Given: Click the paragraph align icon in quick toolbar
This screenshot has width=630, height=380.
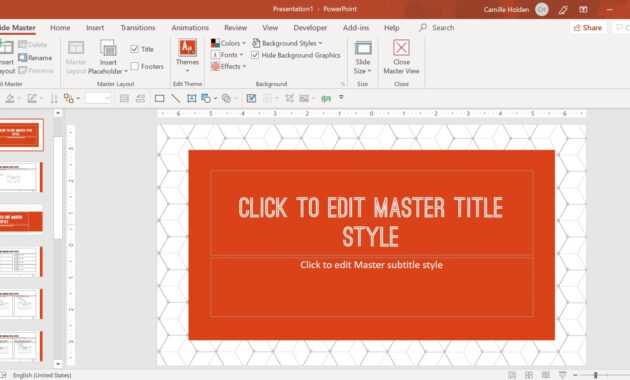Looking at the screenshot, I should 124,98.
